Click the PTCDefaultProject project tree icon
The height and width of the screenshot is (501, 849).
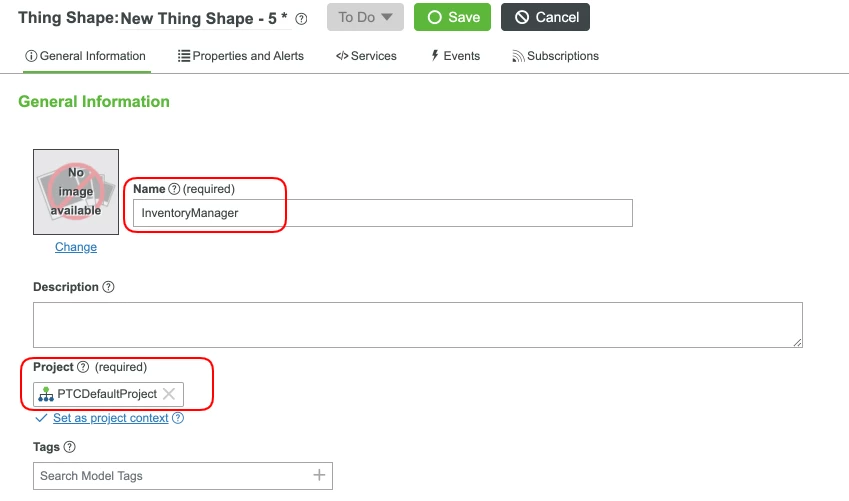click(46, 394)
